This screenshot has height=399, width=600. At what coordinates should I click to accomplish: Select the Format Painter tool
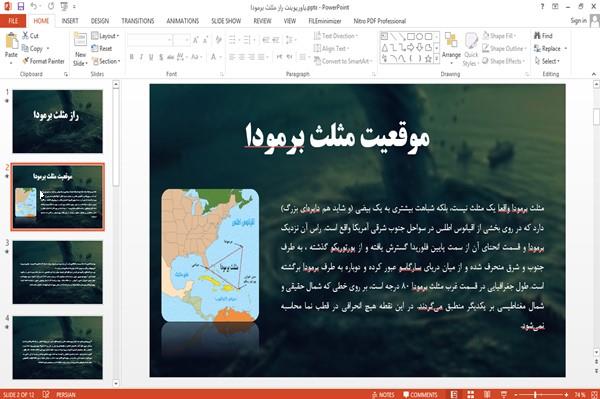(x=43, y=61)
